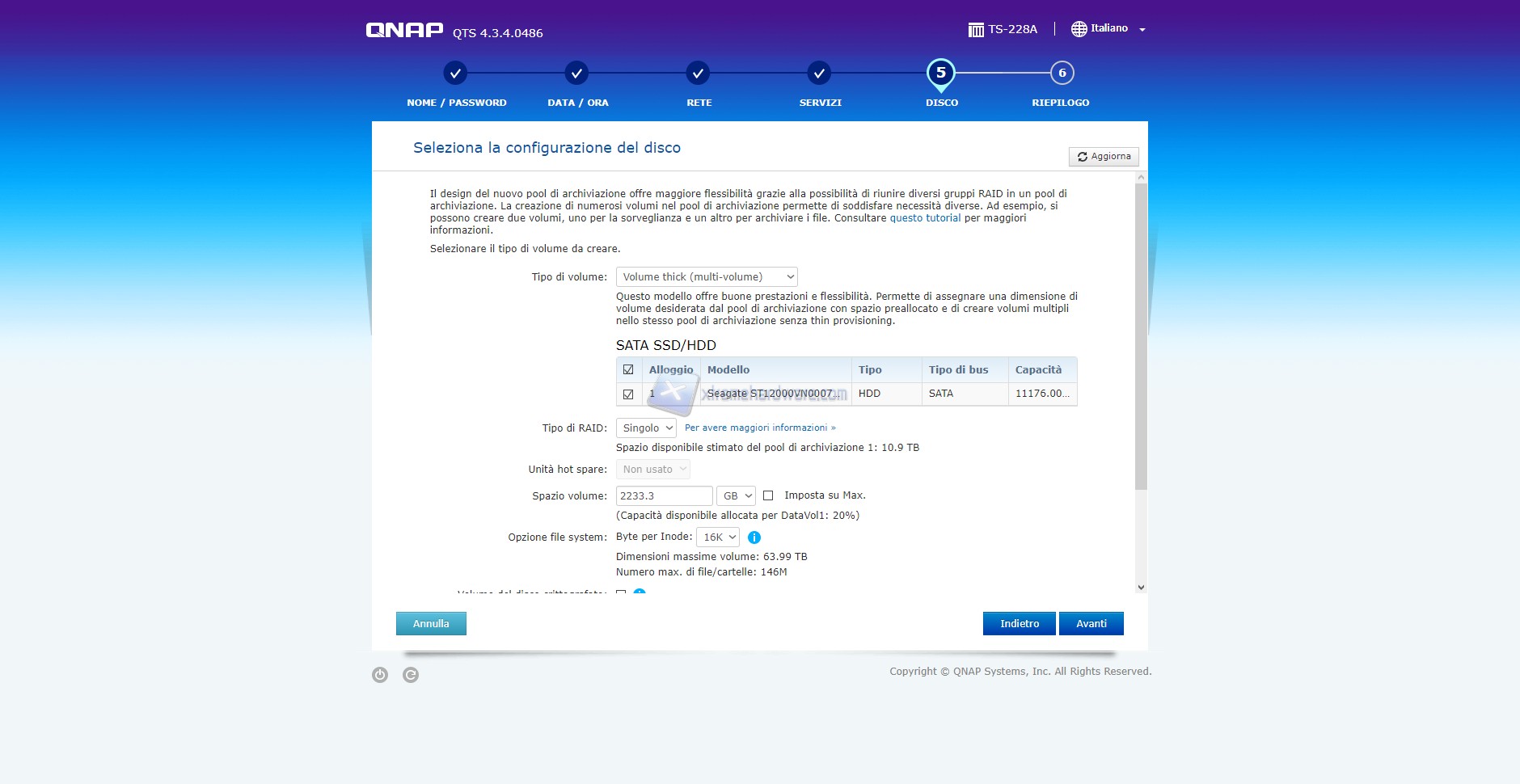The height and width of the screenshot is (784, 1520).
Task: Click the Spazio volume input field
Action: pyautogui.click(x=664, y=496)
